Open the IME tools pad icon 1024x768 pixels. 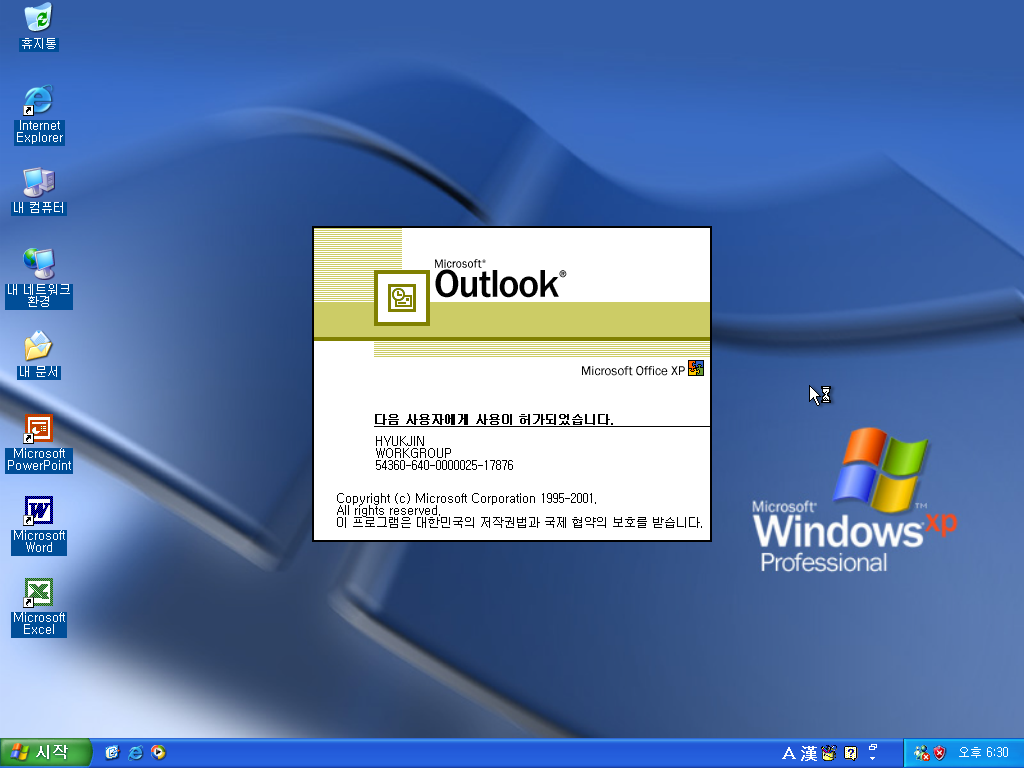point(829,754)
